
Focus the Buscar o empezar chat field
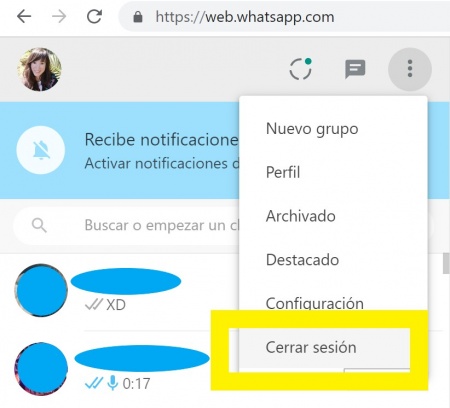(x=127, y=226)
